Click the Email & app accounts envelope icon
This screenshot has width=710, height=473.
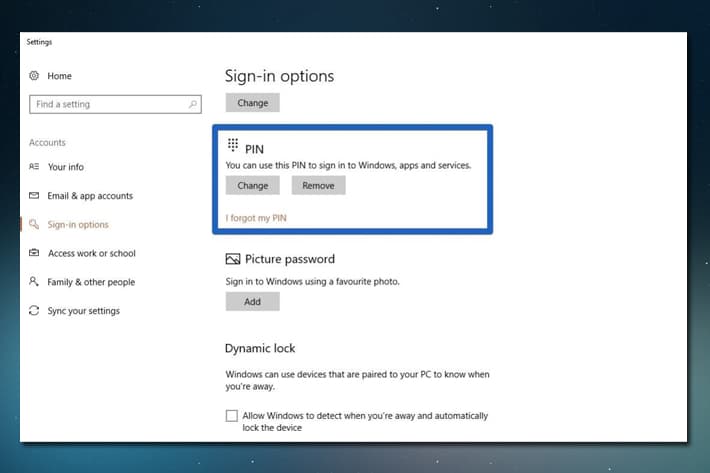click(34, 196)
